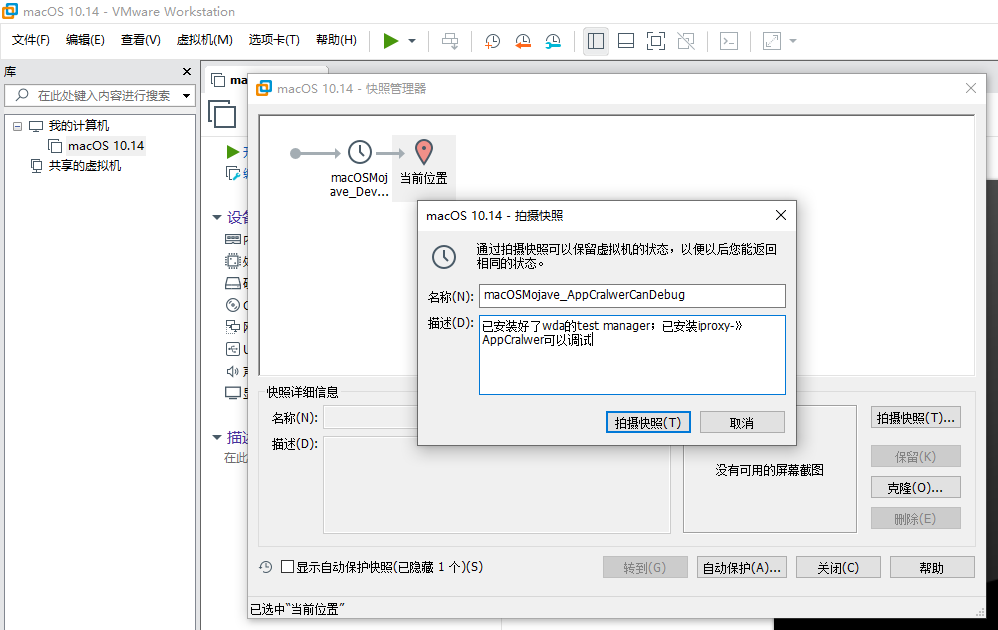Select the macOSMojave_Dev snapshot clock icon
Screen dimensions: 998x630
pos(360,153)
